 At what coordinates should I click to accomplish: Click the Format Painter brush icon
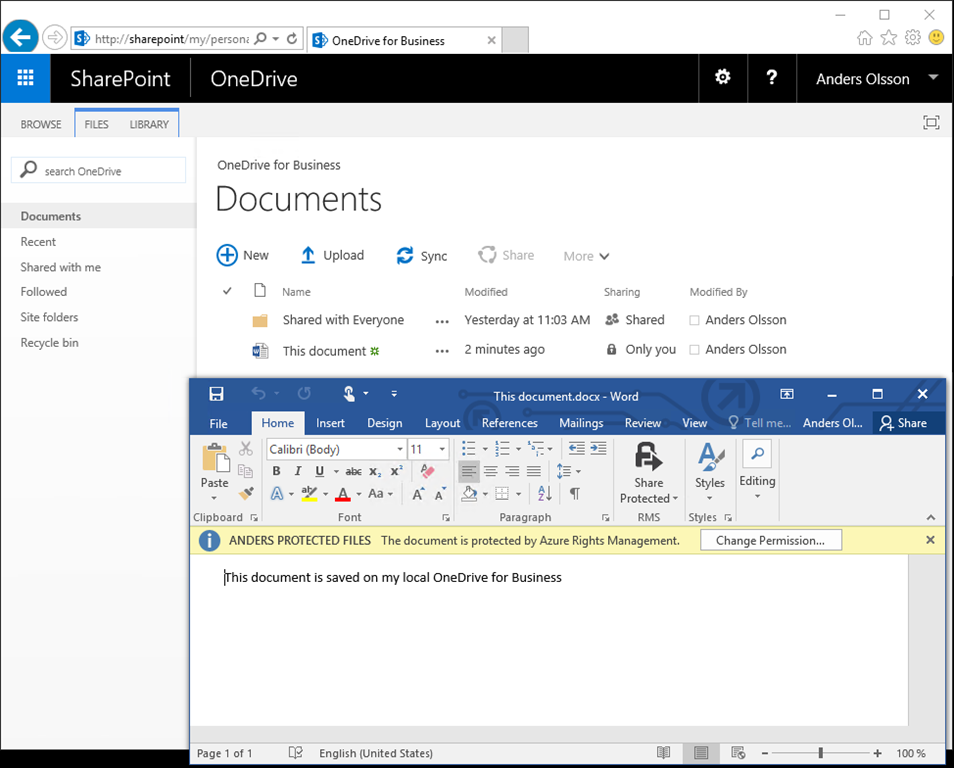pos(246,494)
